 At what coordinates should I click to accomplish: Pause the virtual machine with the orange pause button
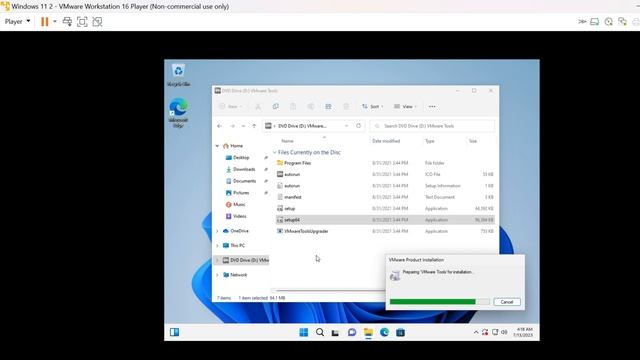coord(44,22)
